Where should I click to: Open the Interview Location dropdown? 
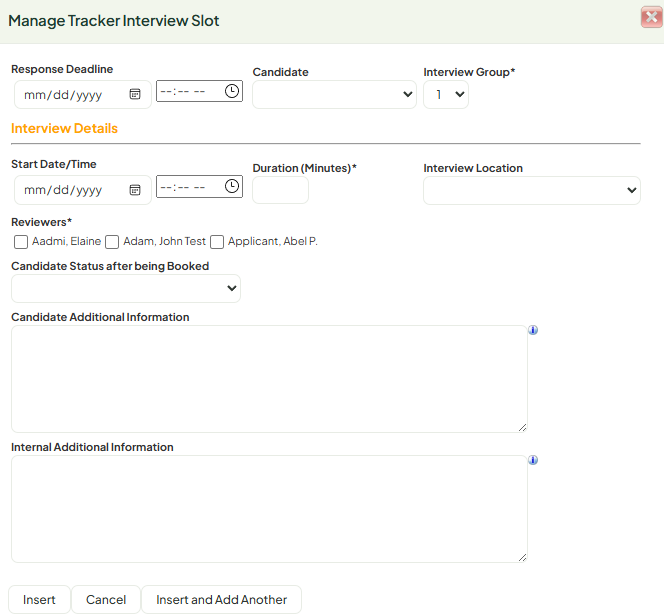coord(532,191)
